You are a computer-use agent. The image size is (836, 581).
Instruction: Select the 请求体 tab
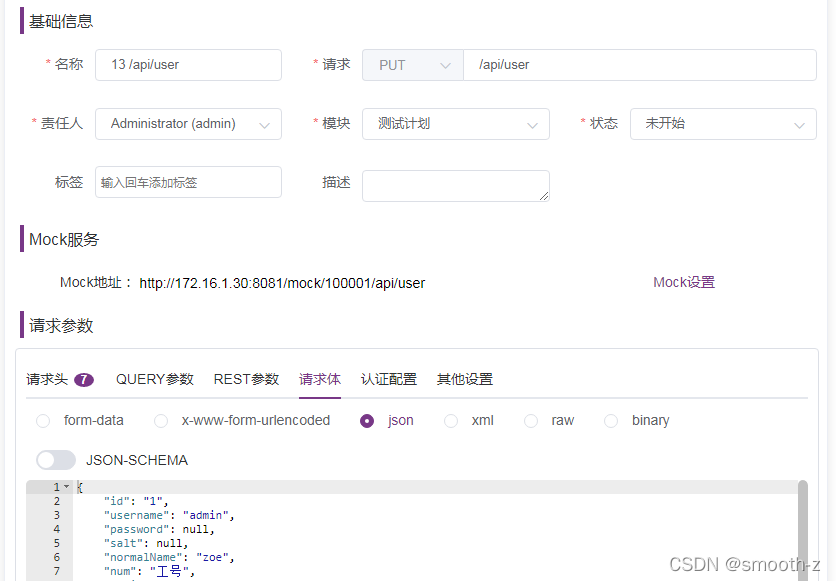[x=320, y=380]
